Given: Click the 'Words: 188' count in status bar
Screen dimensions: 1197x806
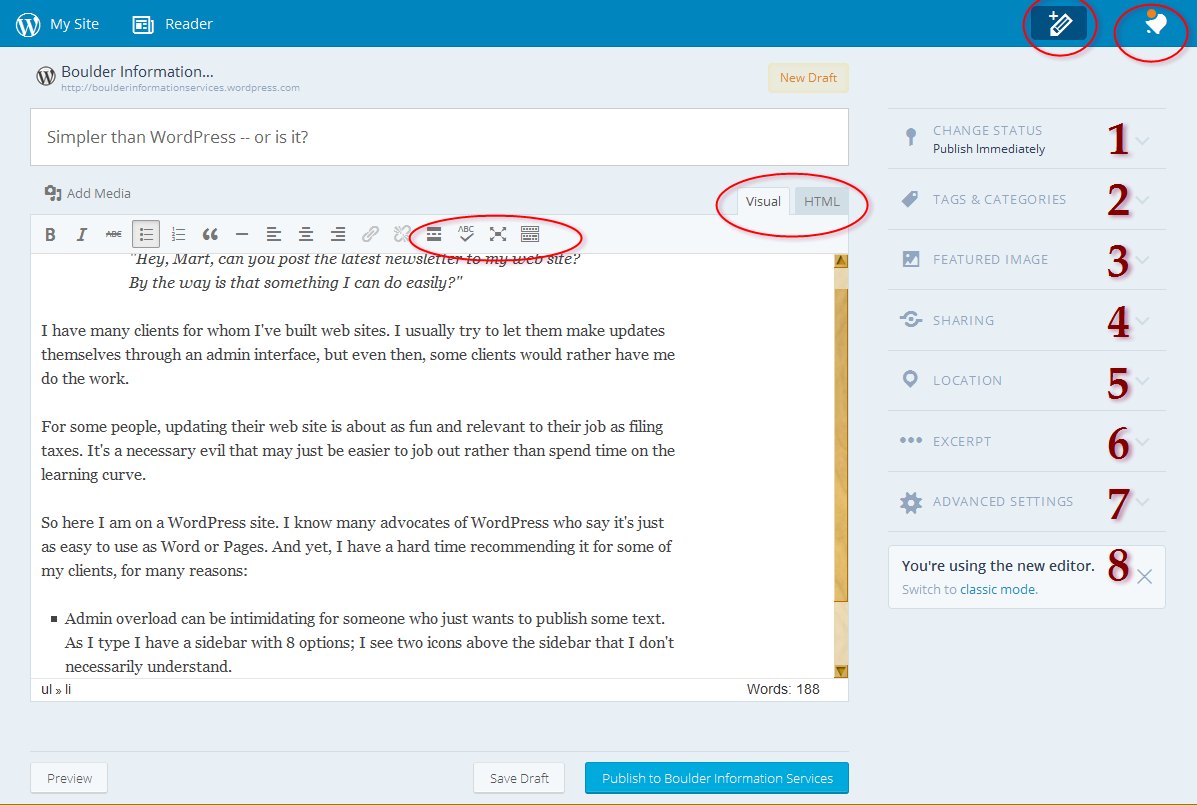Looking at the screenshot, I should [782, 689].
